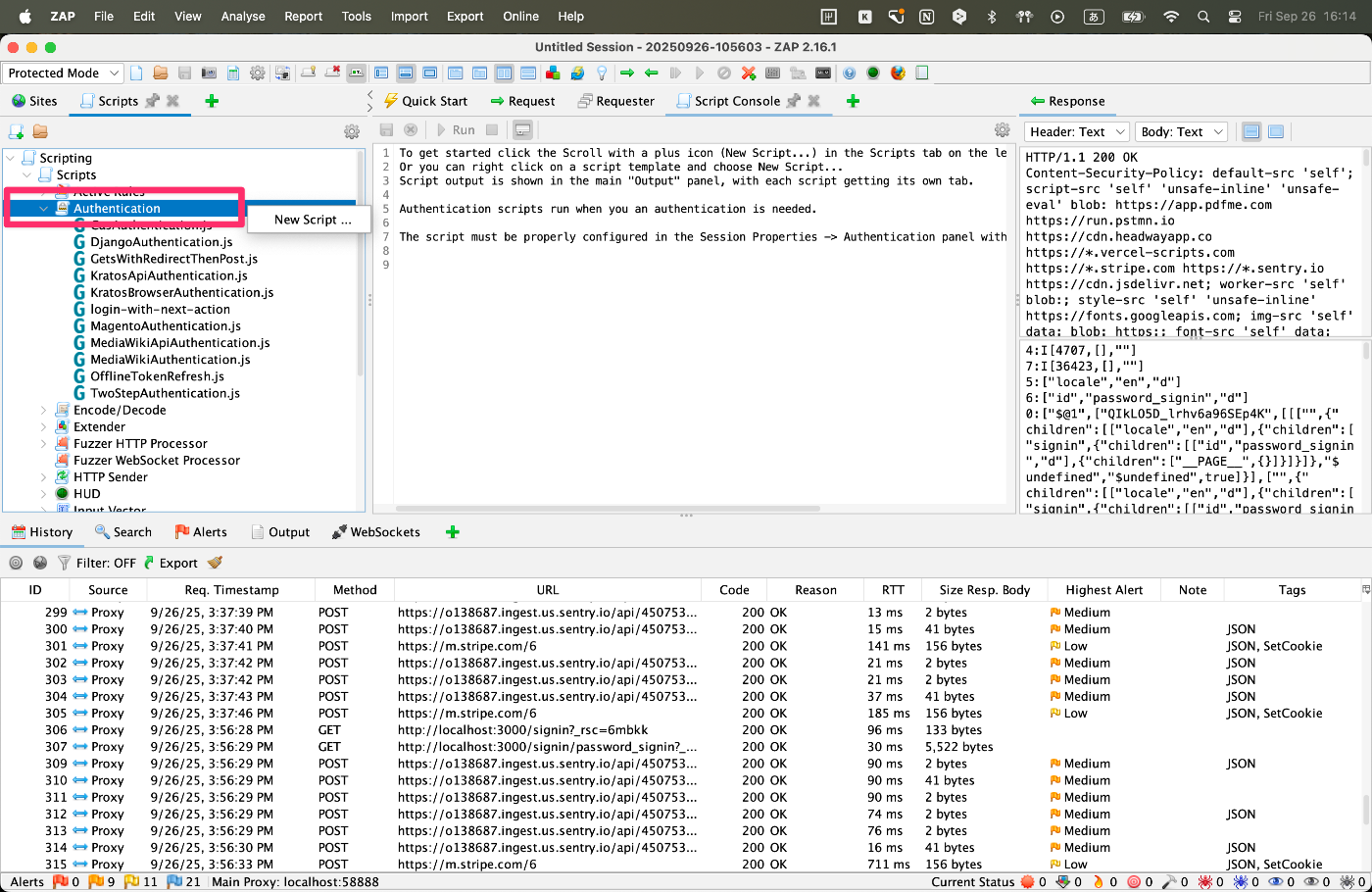Switch to the Requester tab
Image resolution: width=1372 pixels, height=892 pixels.
(615, 101)
